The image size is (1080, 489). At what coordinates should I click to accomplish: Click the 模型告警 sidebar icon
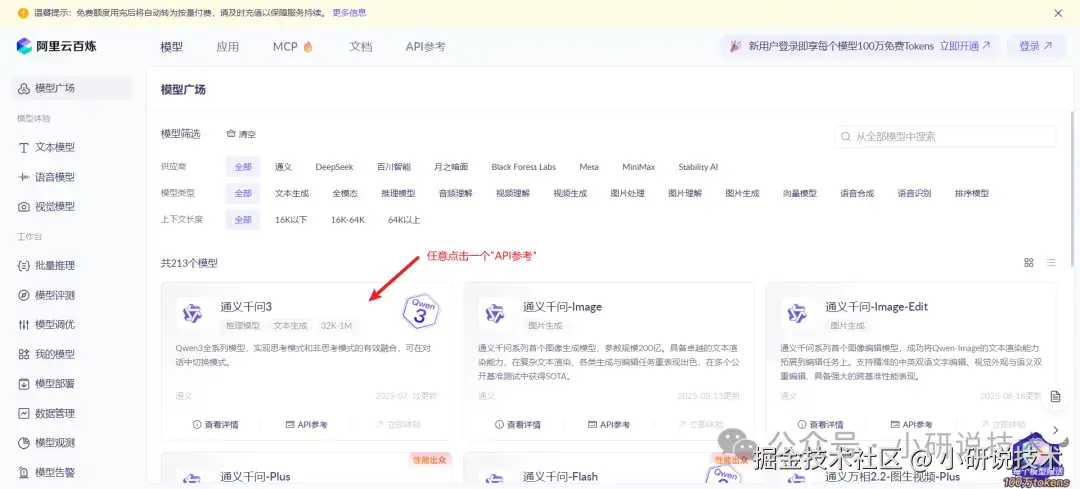[x=23, y=472]
